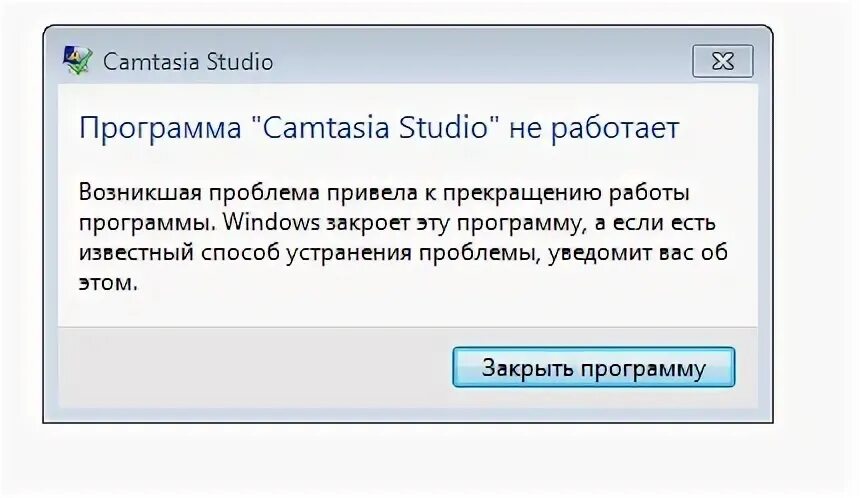This screenshot has width=862, height=498.
Task: Click the gray footer area beside the button
Action: pyautogui.click(x=250, y=367)
